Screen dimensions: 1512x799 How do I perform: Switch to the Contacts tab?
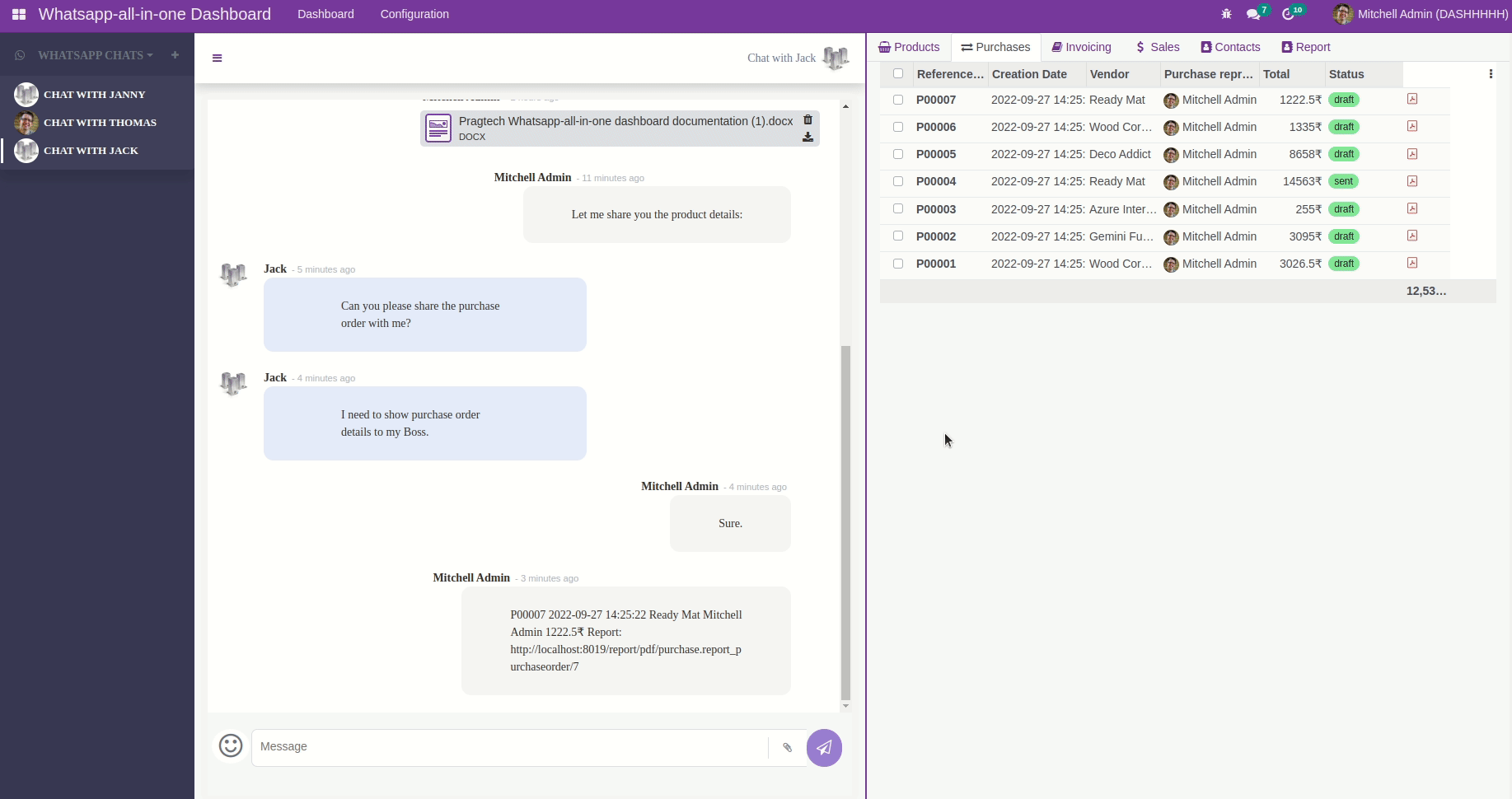pos(1230,47)
